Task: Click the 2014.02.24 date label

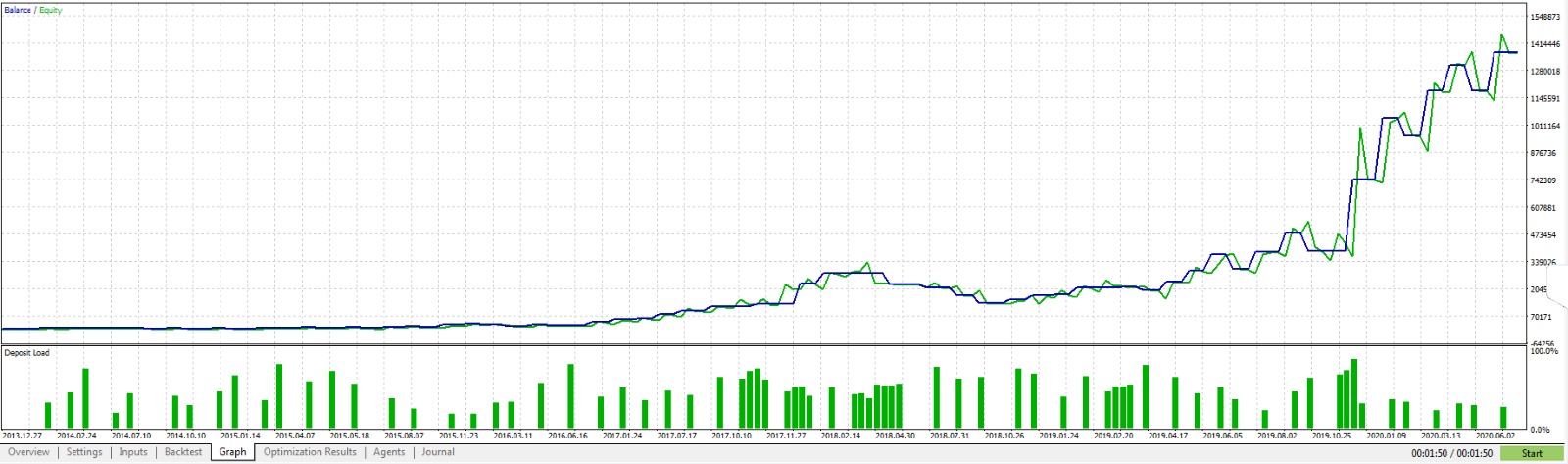Action: pos(76,436)
